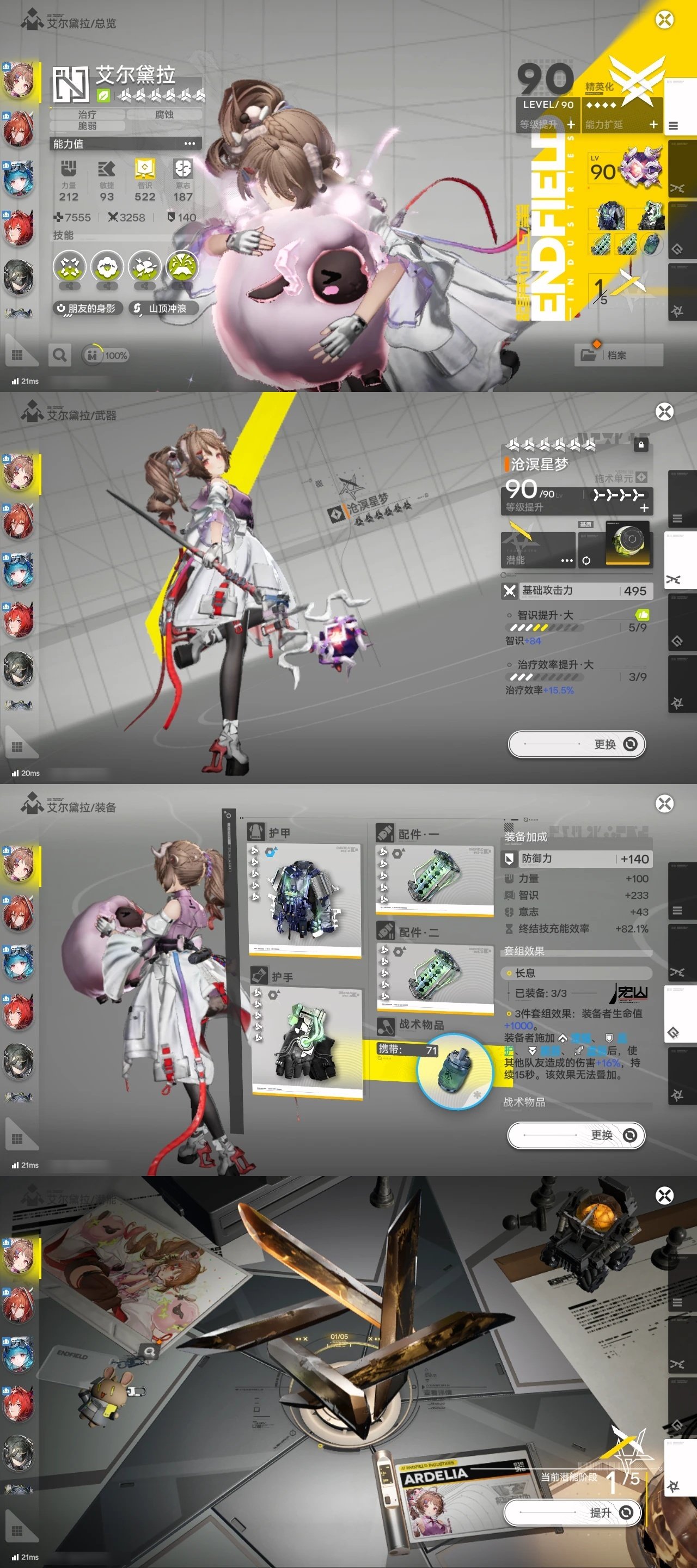The height and width of the screenshot is (1568, 697).
Task: Click the 智识提升·大 5/9 progress bar
Action: point(546,628)
